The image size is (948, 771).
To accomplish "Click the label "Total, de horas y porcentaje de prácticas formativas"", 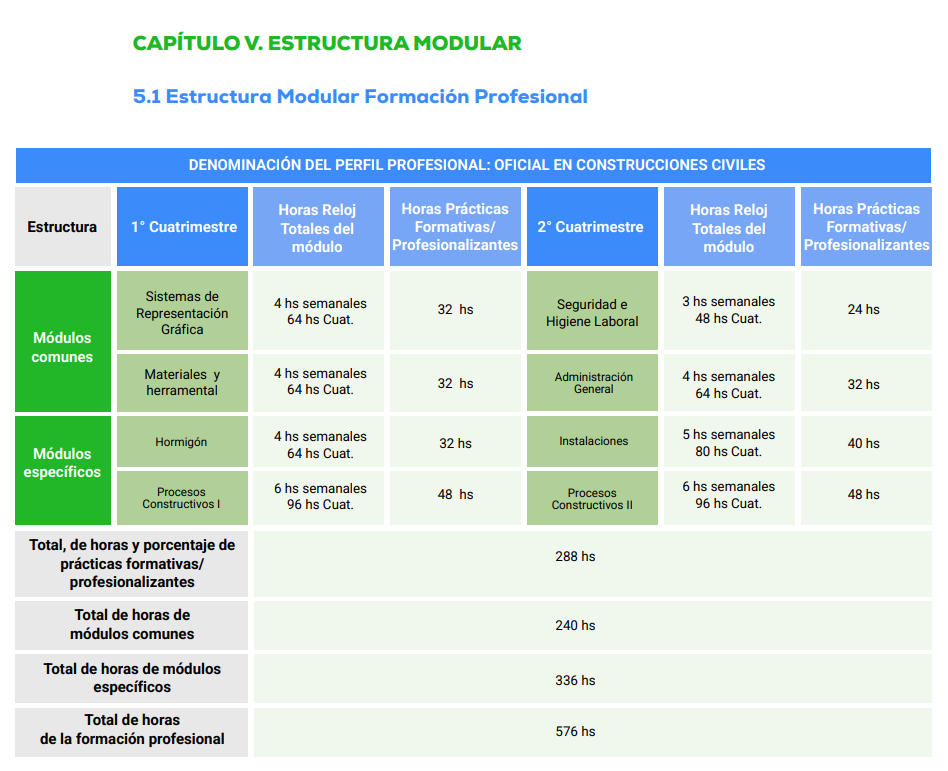I will click(132, 564).
